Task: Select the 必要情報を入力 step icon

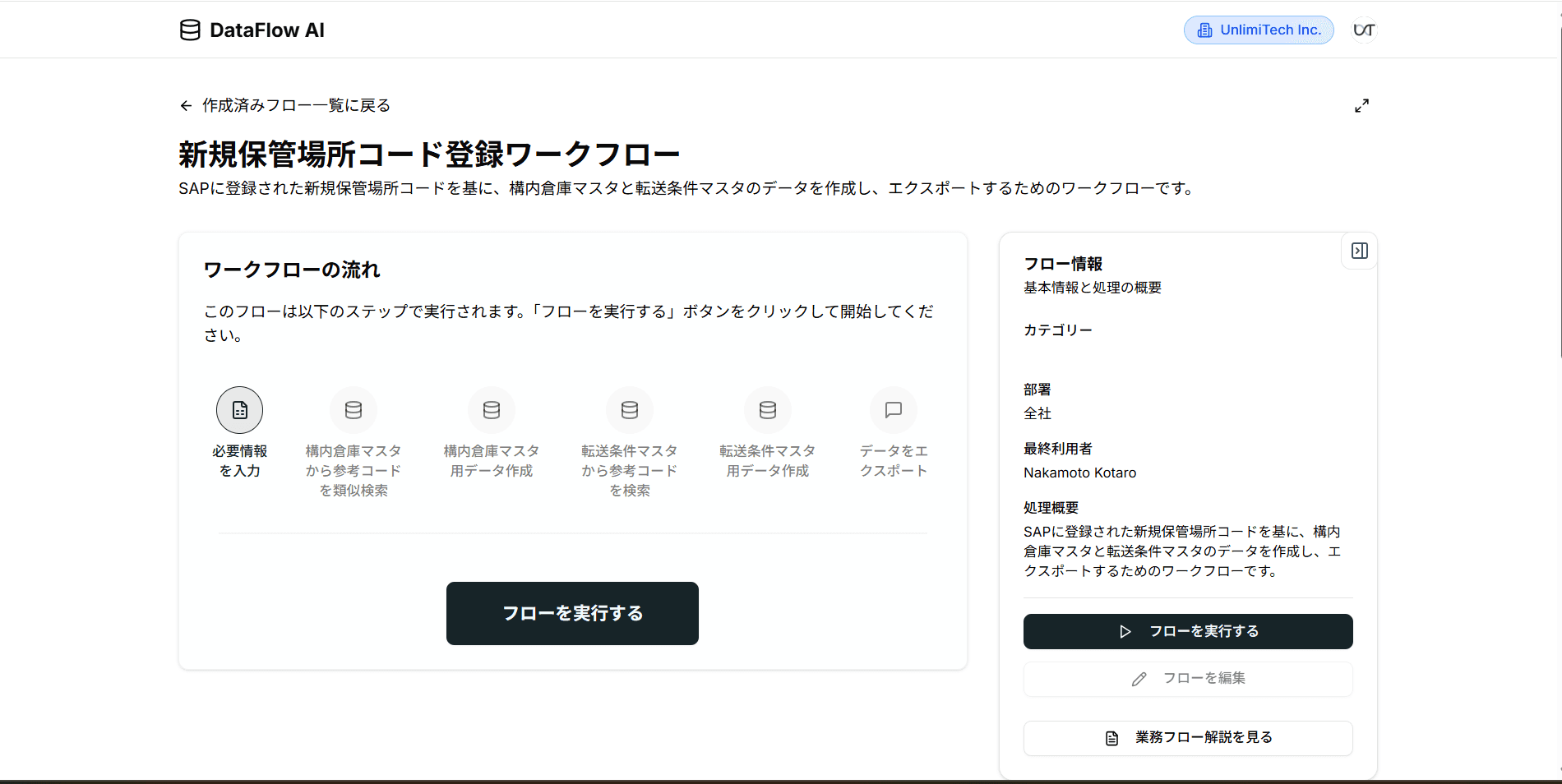Action: tap(239, 410)
